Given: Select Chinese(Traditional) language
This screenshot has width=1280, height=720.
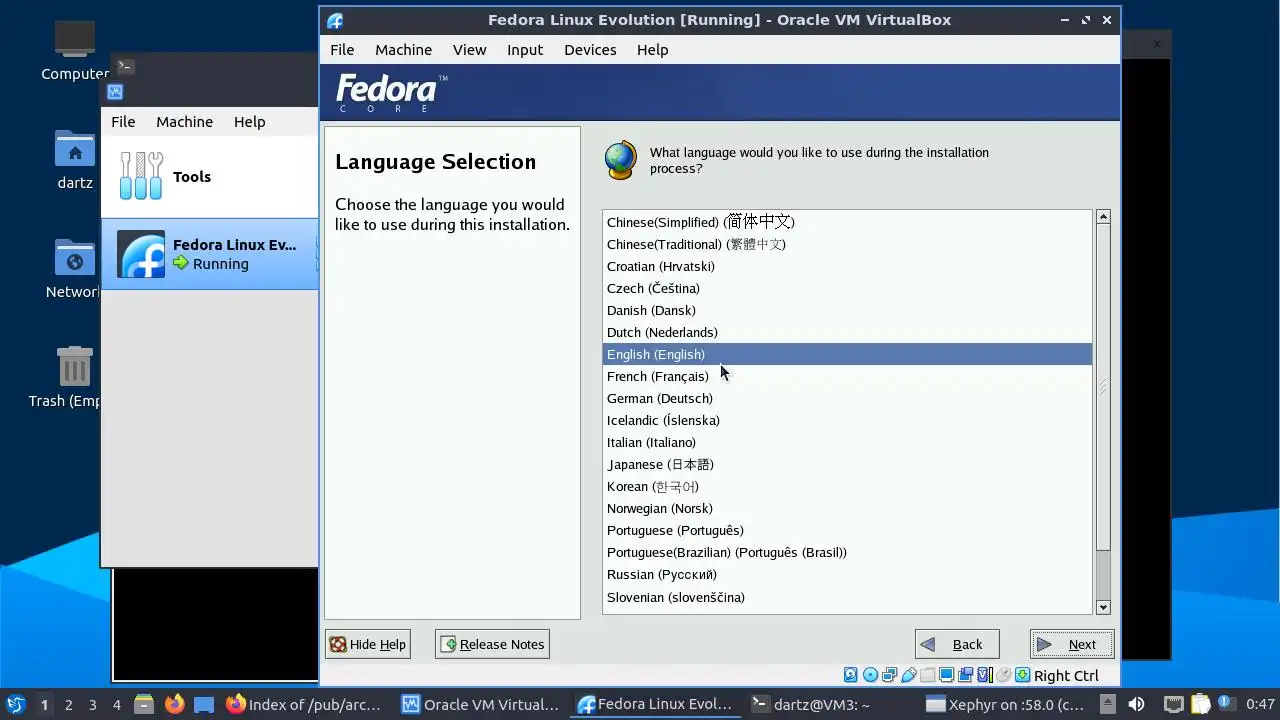Looking at the screenshot, I should click(847, 244).
